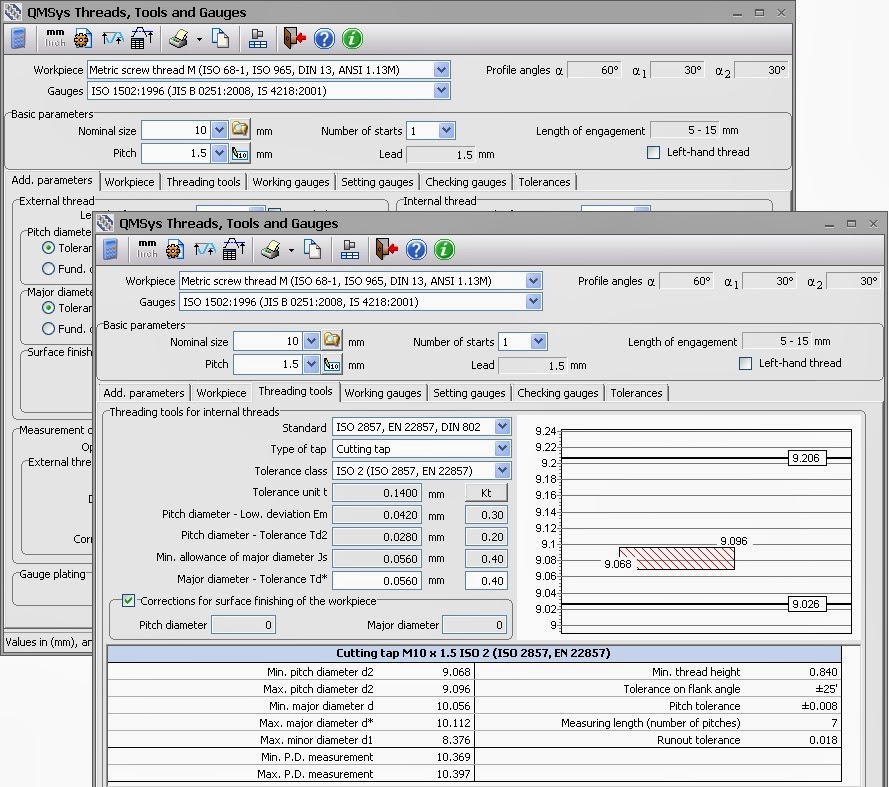Toggle Left-hand thread checkbox in front window

pyautogui.click(x=746, y=363)
